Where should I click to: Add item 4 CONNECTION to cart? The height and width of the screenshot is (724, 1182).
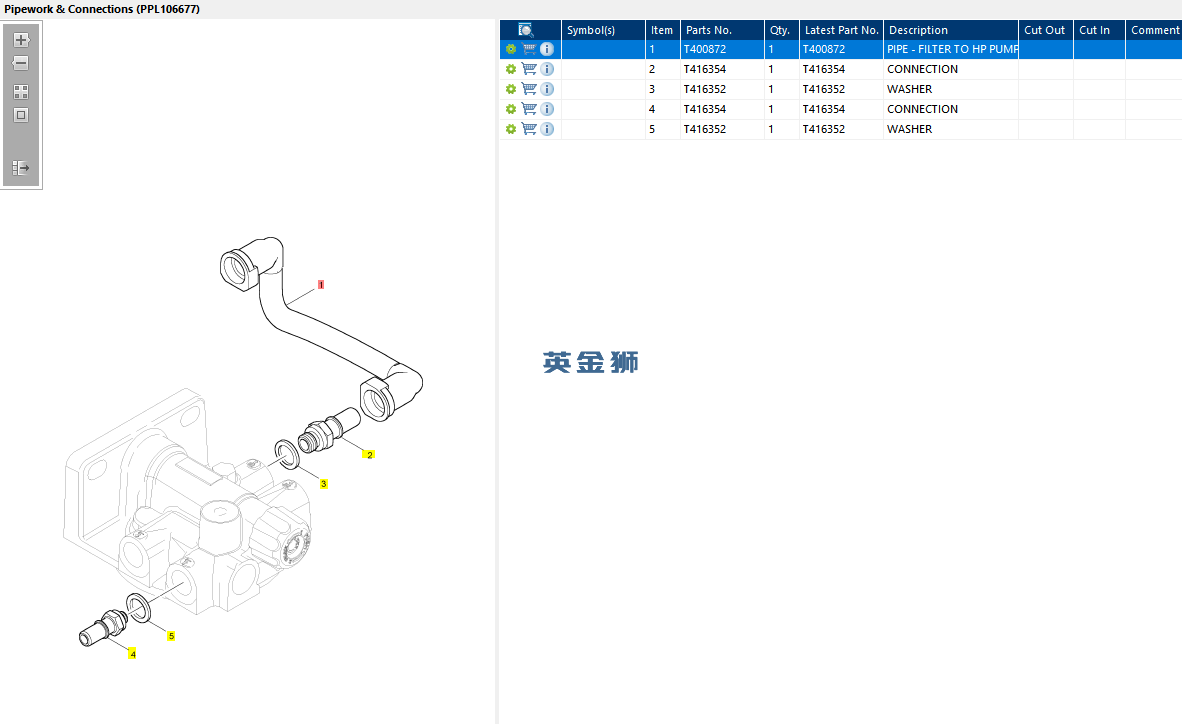coord(529,109)
